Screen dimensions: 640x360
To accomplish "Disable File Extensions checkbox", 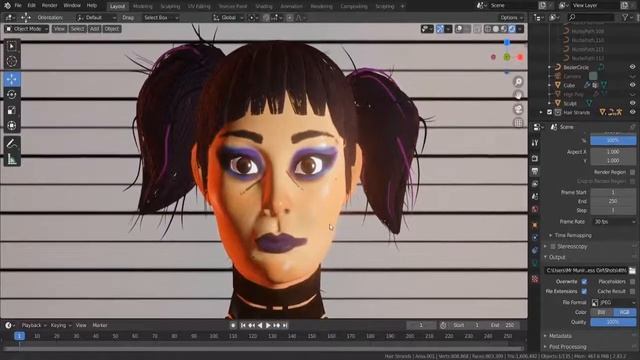I will [584, 291].
